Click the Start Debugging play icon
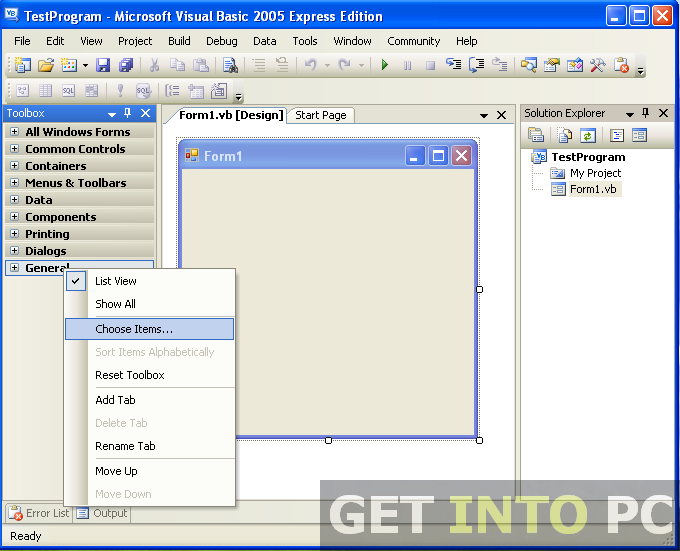 pyautogui.click(x=385, y=65)
